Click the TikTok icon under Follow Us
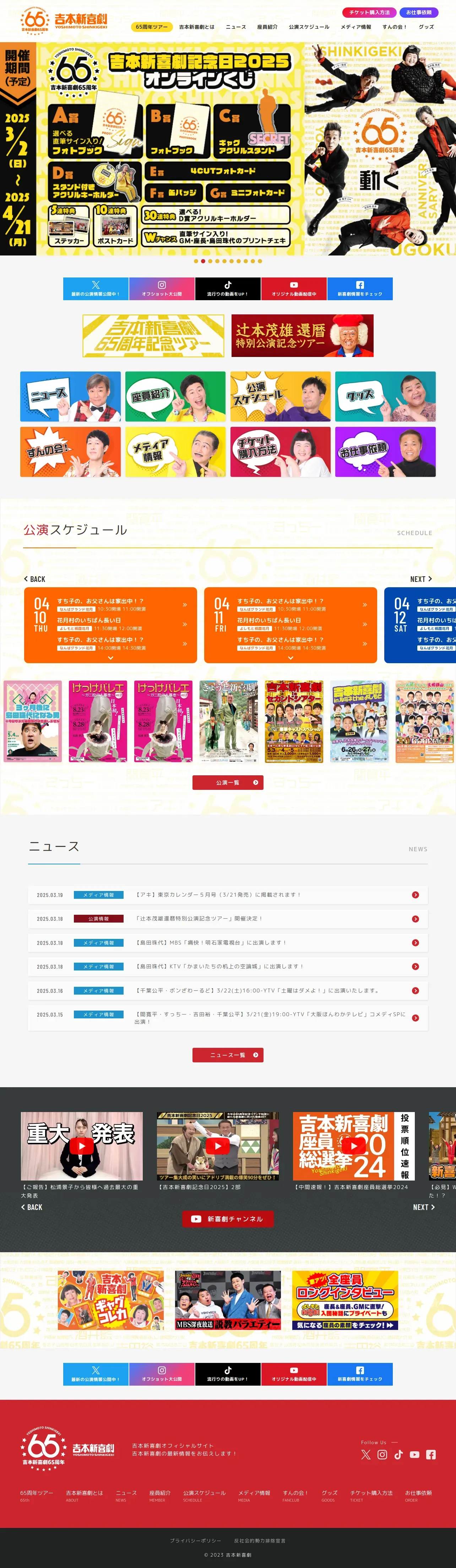The image size is (456, 1568). [399, 1454]
